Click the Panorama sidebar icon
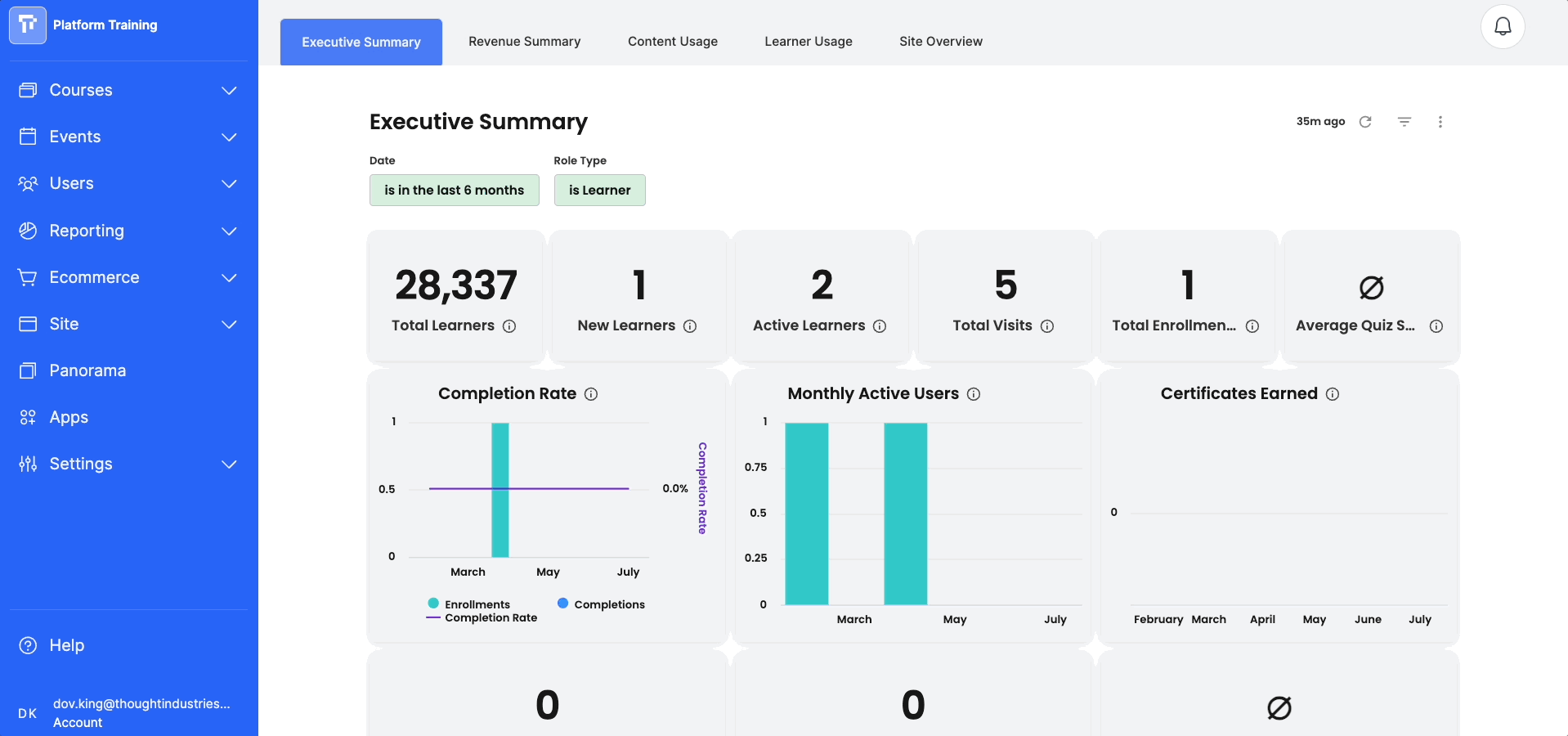This screenshot has width=1568, height=736. tap(28, 370)
